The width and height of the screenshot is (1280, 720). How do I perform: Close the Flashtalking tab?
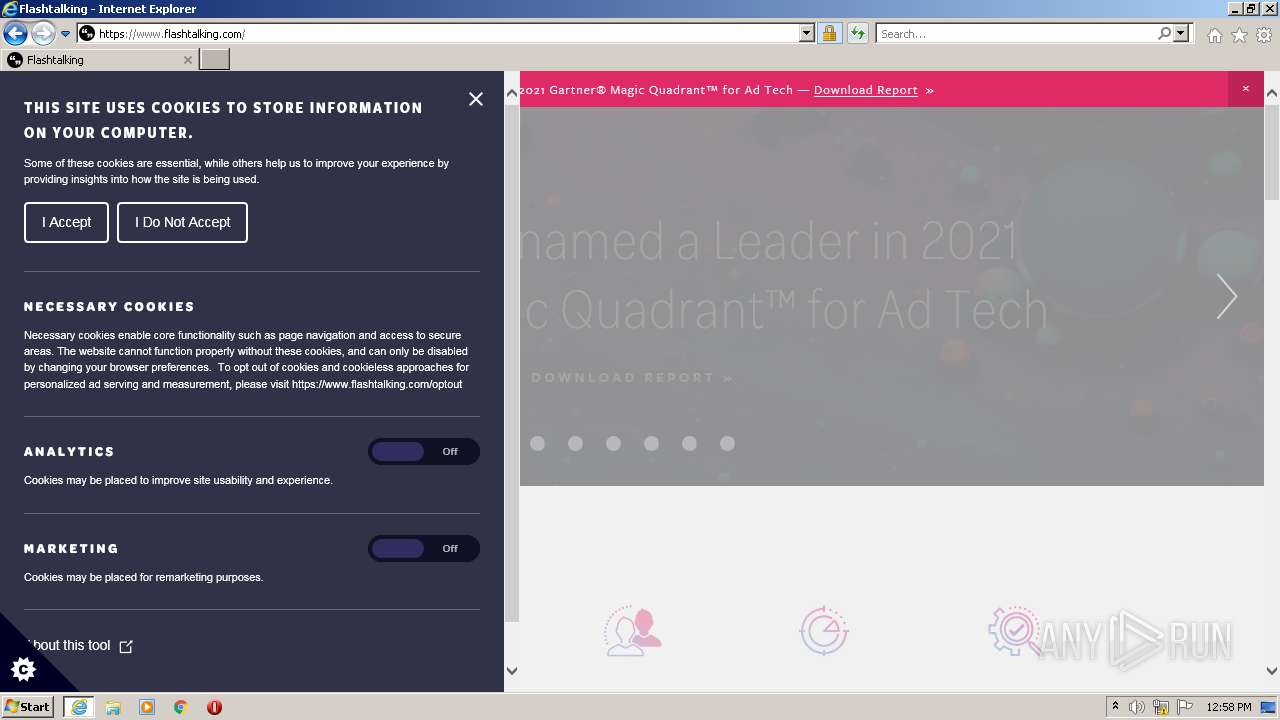(x=187, y=60)
